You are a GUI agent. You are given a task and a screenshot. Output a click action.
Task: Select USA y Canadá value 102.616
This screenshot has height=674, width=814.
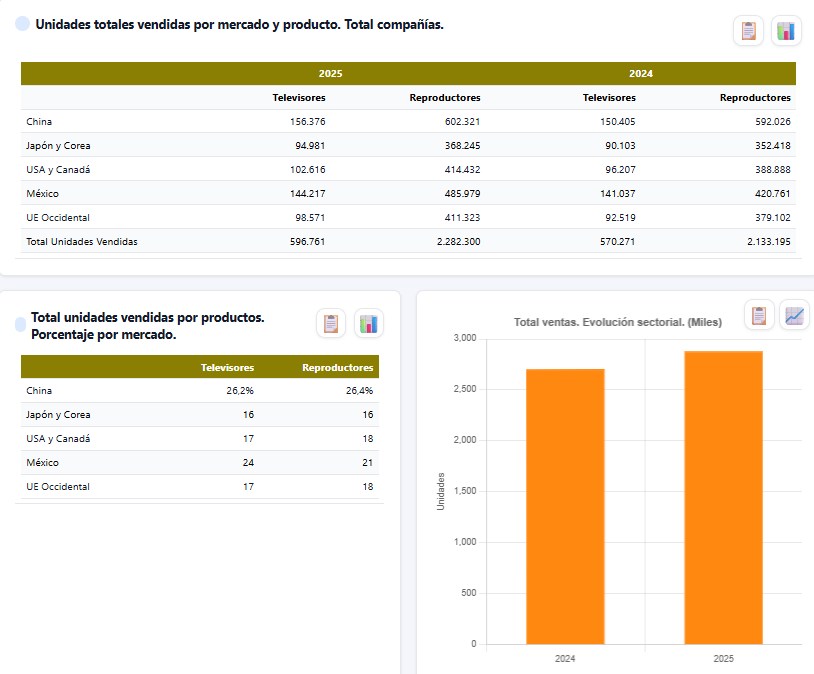(x=307, y=169)
